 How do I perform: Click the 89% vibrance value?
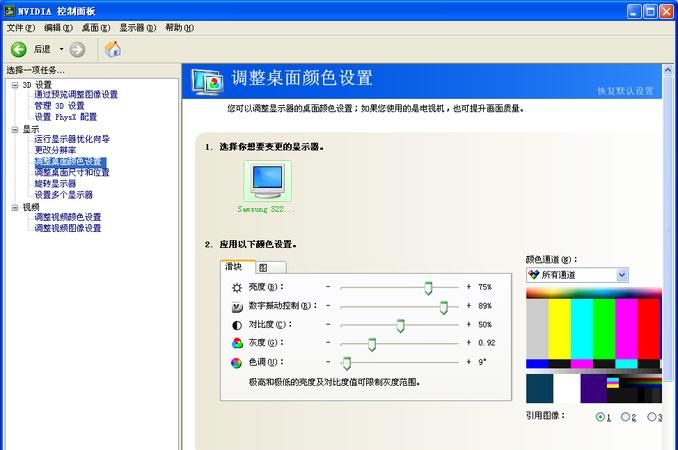pyautogui.click(x=485, y=306)
